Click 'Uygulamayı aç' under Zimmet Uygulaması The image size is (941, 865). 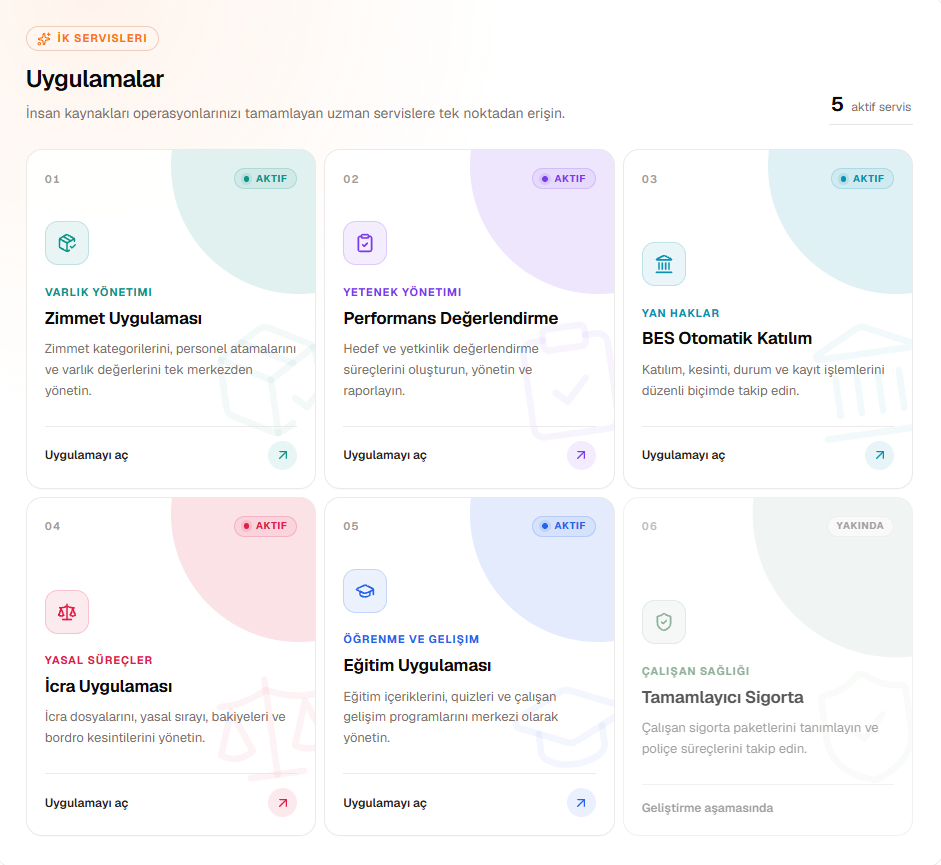[x=86, y=455]
